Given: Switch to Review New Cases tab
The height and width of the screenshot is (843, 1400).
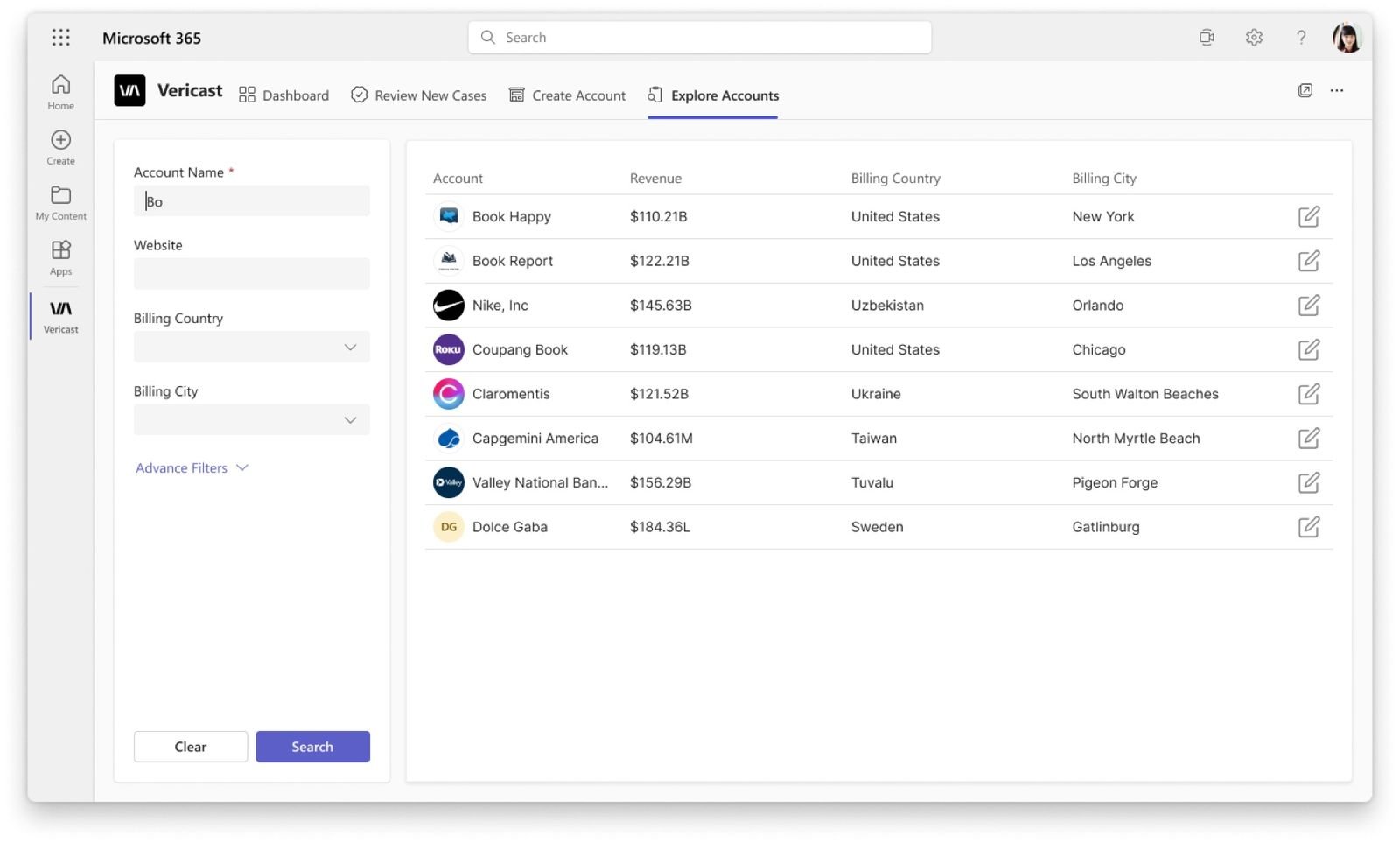Looking at the screenshot, I should (x=418, y=95).
